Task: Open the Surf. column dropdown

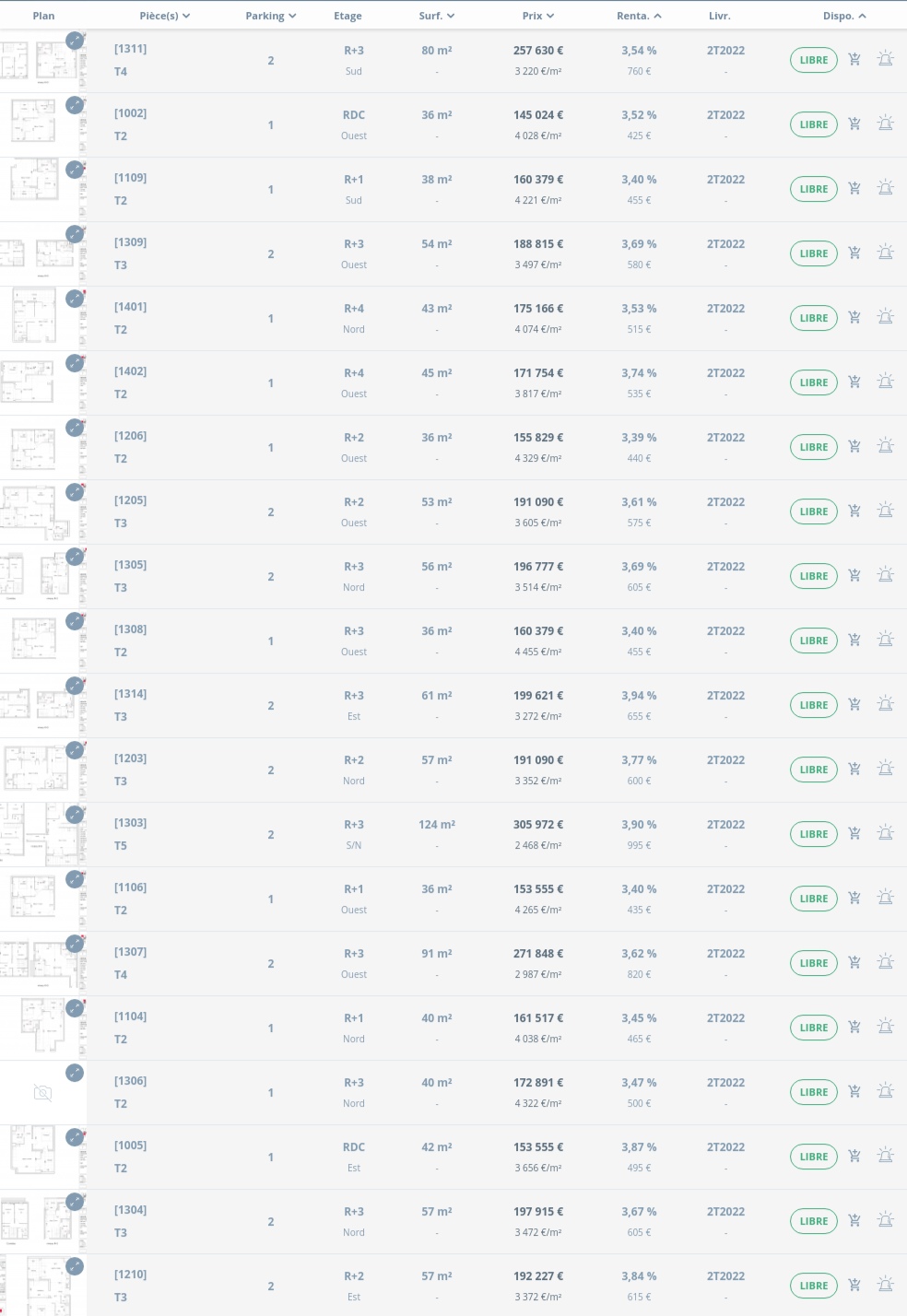Action: (x=437, y=16)
